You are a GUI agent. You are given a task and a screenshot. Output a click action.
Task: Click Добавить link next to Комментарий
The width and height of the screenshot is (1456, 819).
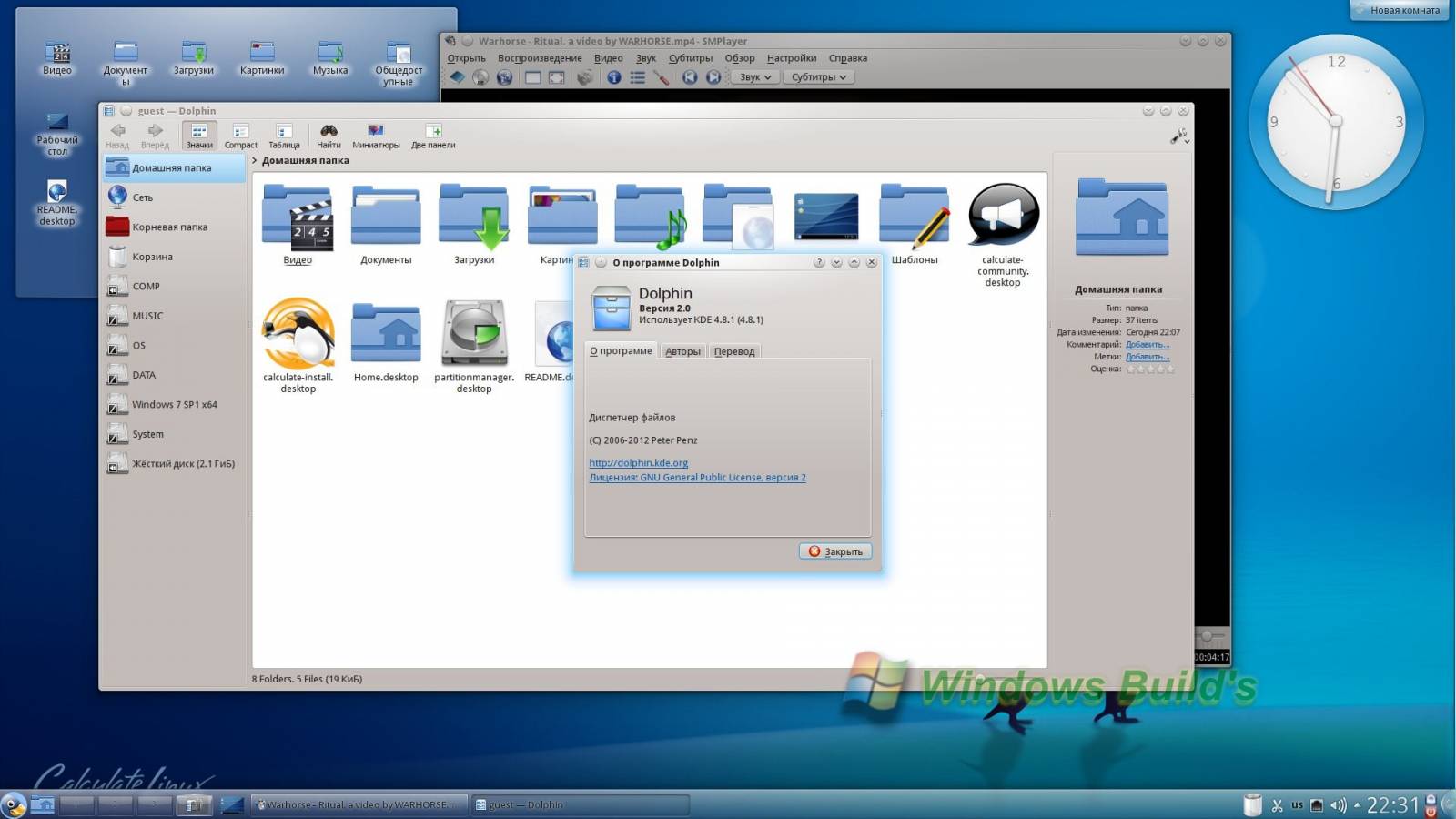[1148, 344]
